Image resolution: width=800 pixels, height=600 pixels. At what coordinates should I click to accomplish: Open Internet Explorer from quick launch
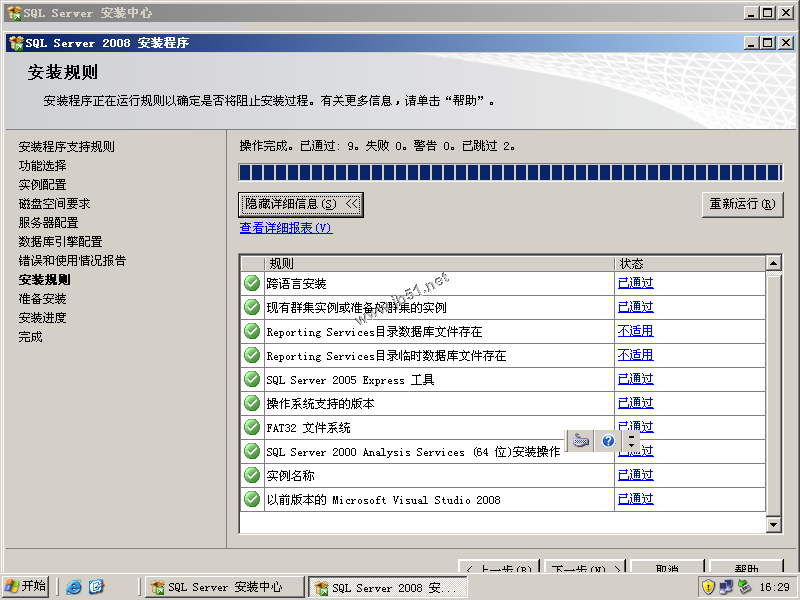(74, 587)
